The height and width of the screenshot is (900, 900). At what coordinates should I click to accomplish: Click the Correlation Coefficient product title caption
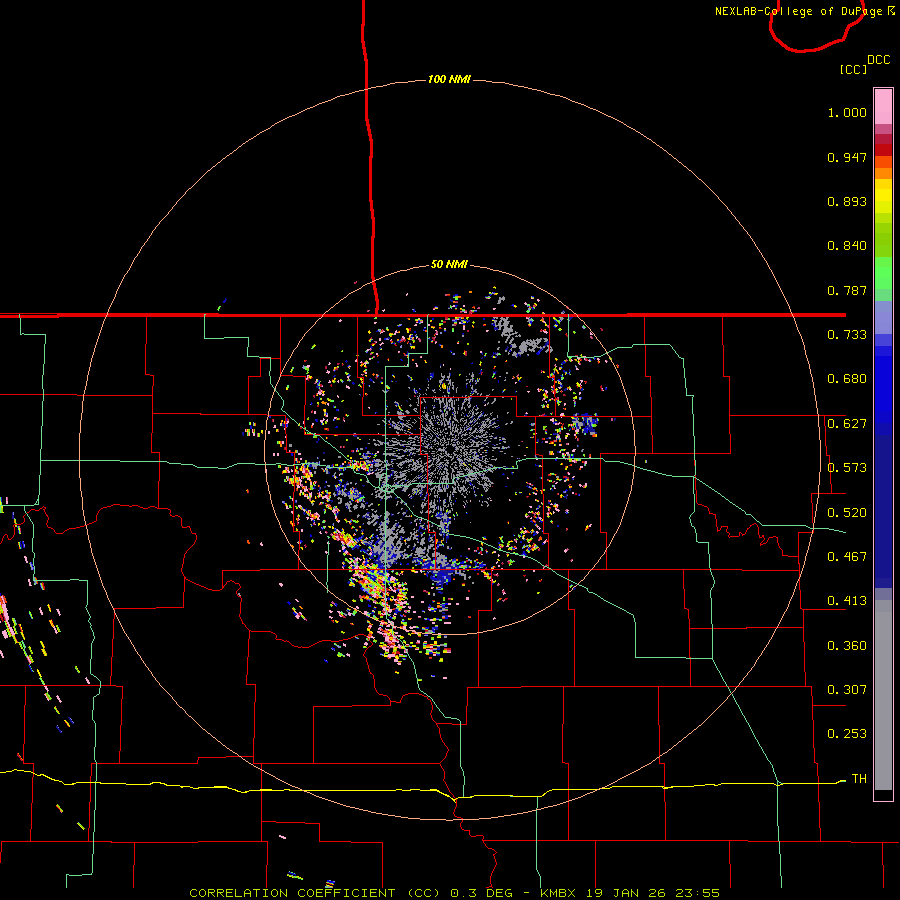[x=454, y=893]
